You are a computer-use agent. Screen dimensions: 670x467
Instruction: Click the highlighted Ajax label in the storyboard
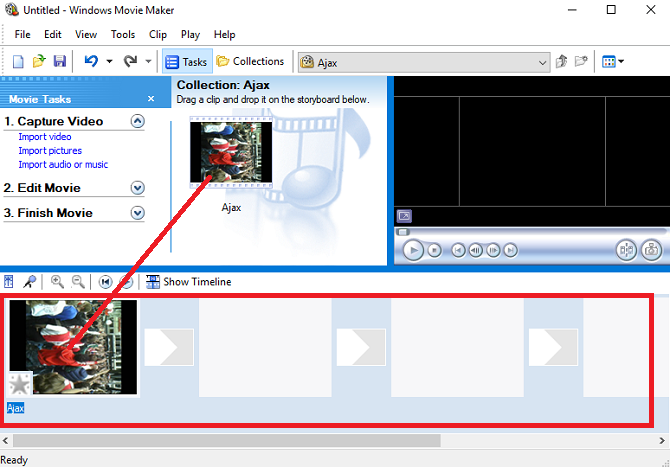15,408
